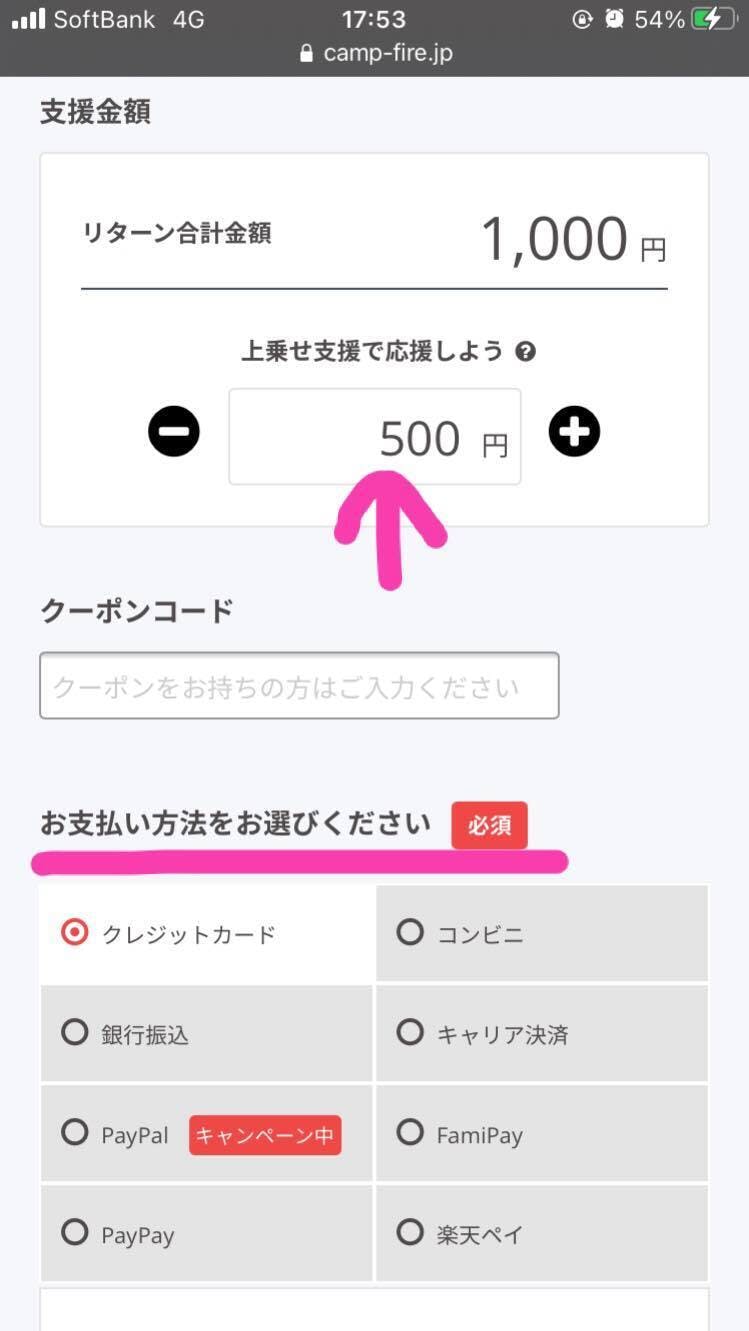This screenshot has width=749, height=1331.
Task: Tap the lock icon beside camp-fire.jp
Action: [307, 54]
